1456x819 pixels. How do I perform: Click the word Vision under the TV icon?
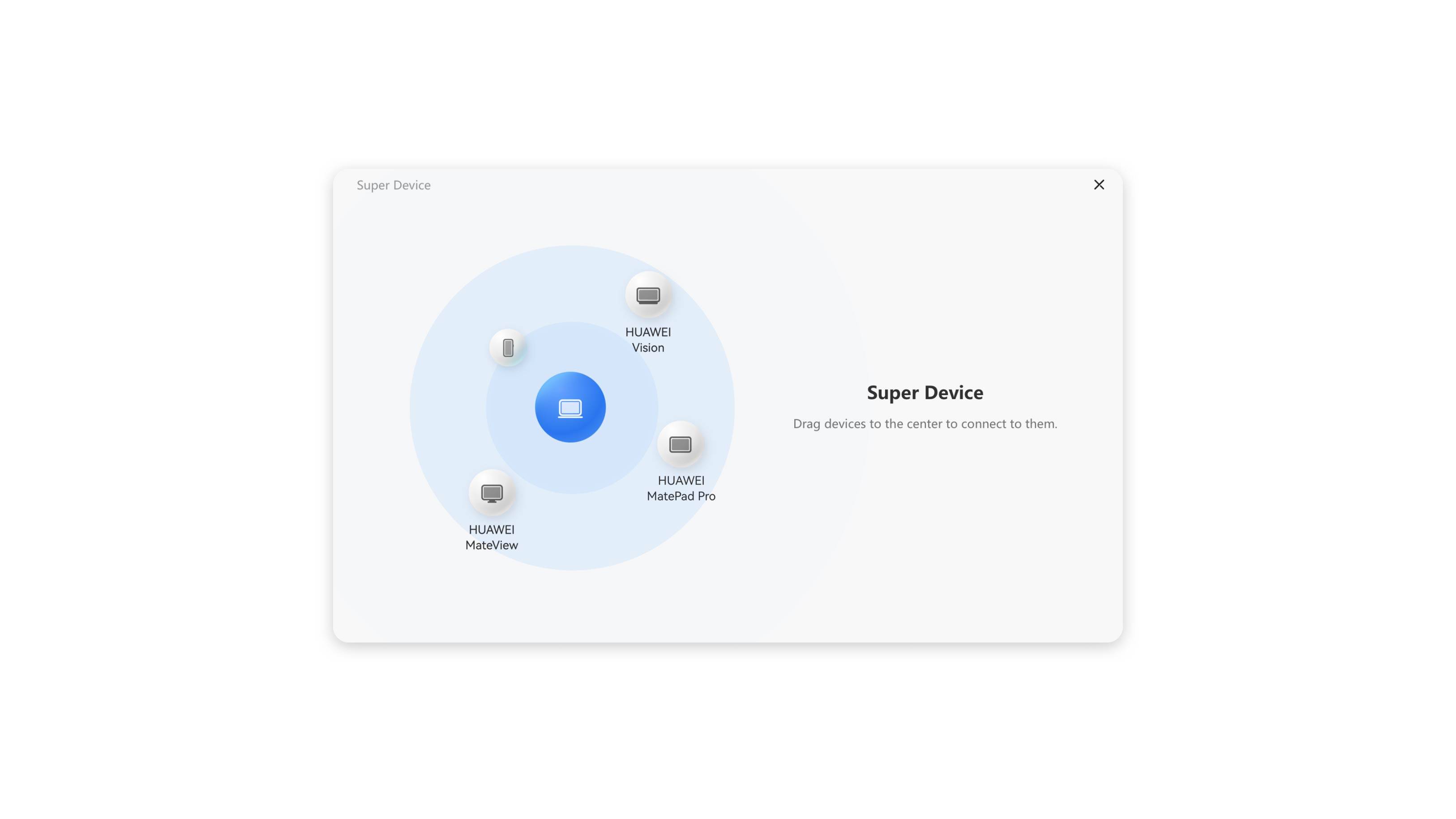click(x=648, y=348)
